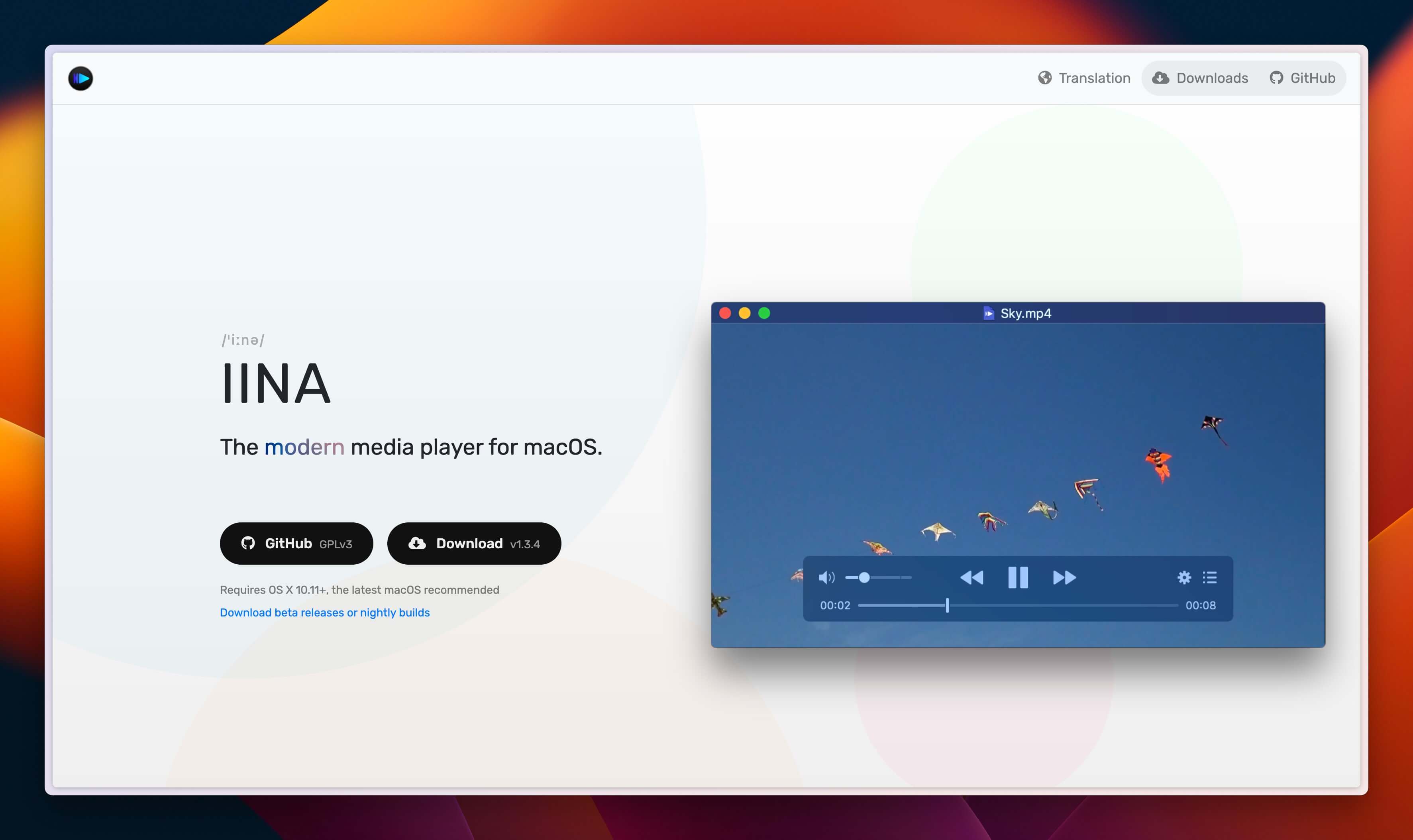Click the yellow minimize button of the player
Screen dimensions: 1413x840
pos(744,313)
